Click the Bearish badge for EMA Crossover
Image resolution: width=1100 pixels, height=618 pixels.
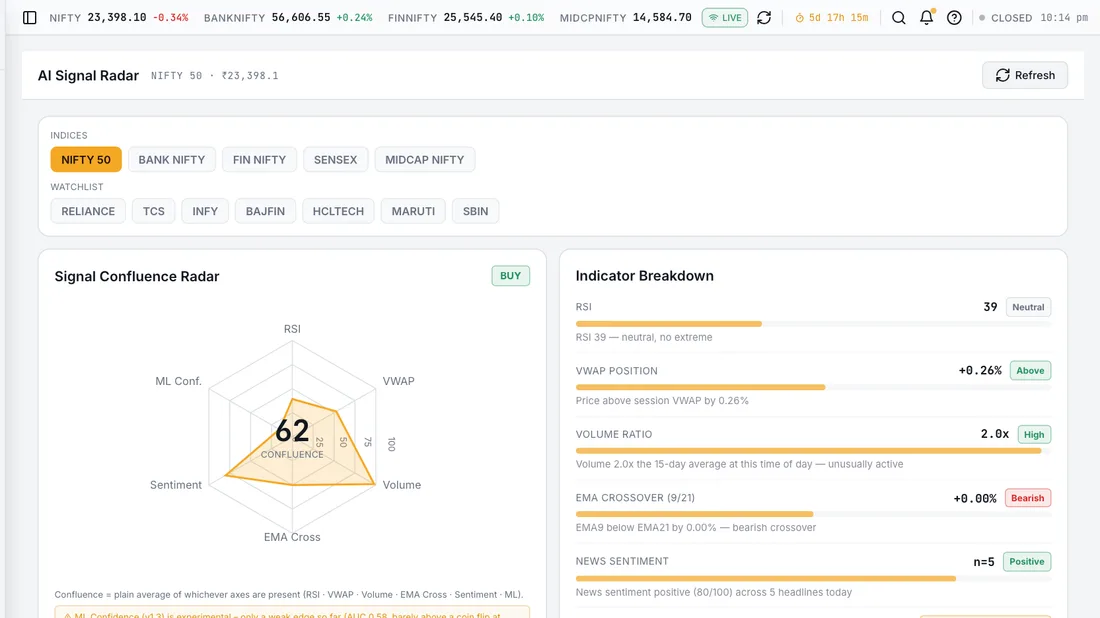1028,498
